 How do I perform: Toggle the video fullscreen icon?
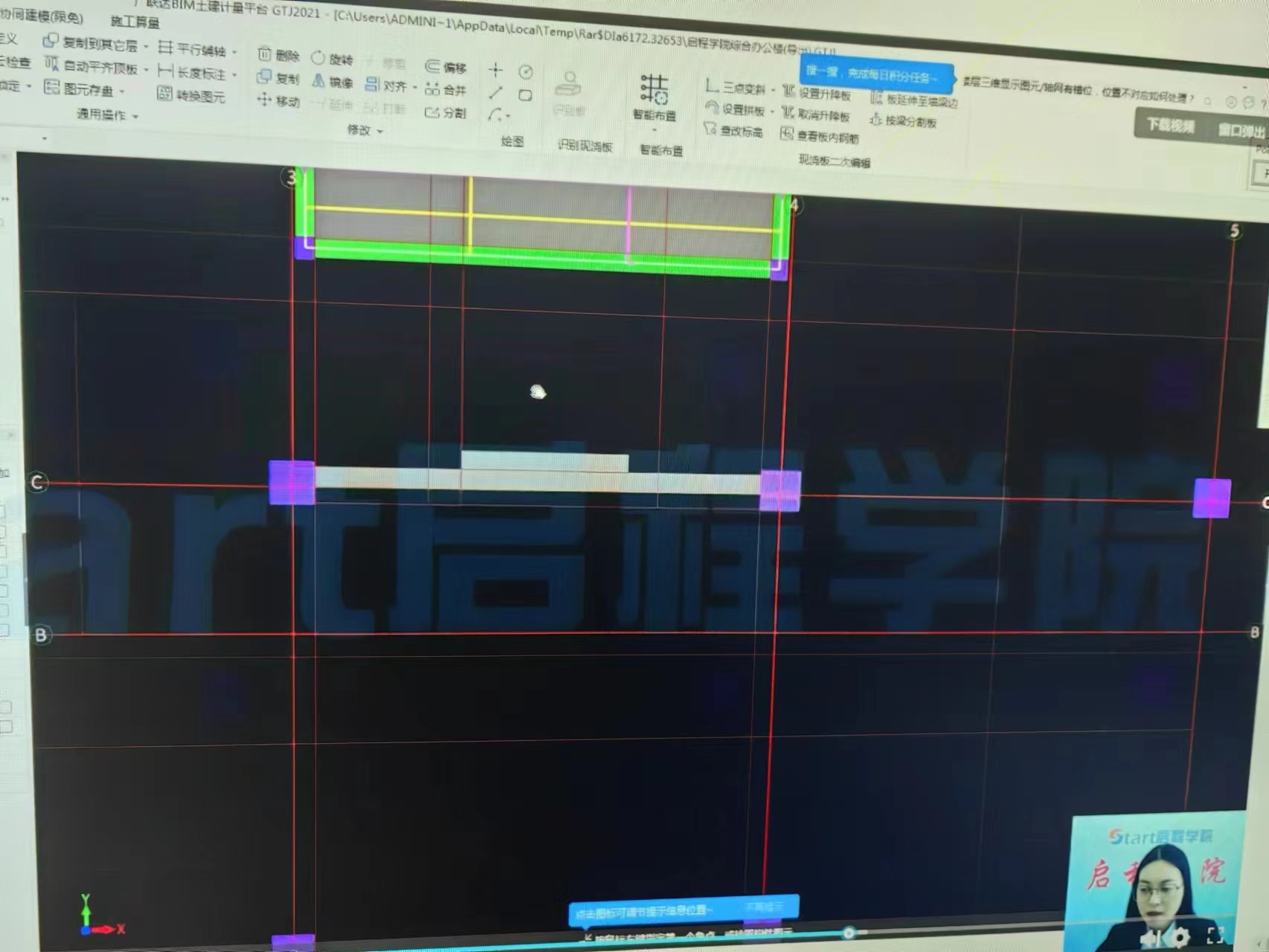[x=1215, y=936]
